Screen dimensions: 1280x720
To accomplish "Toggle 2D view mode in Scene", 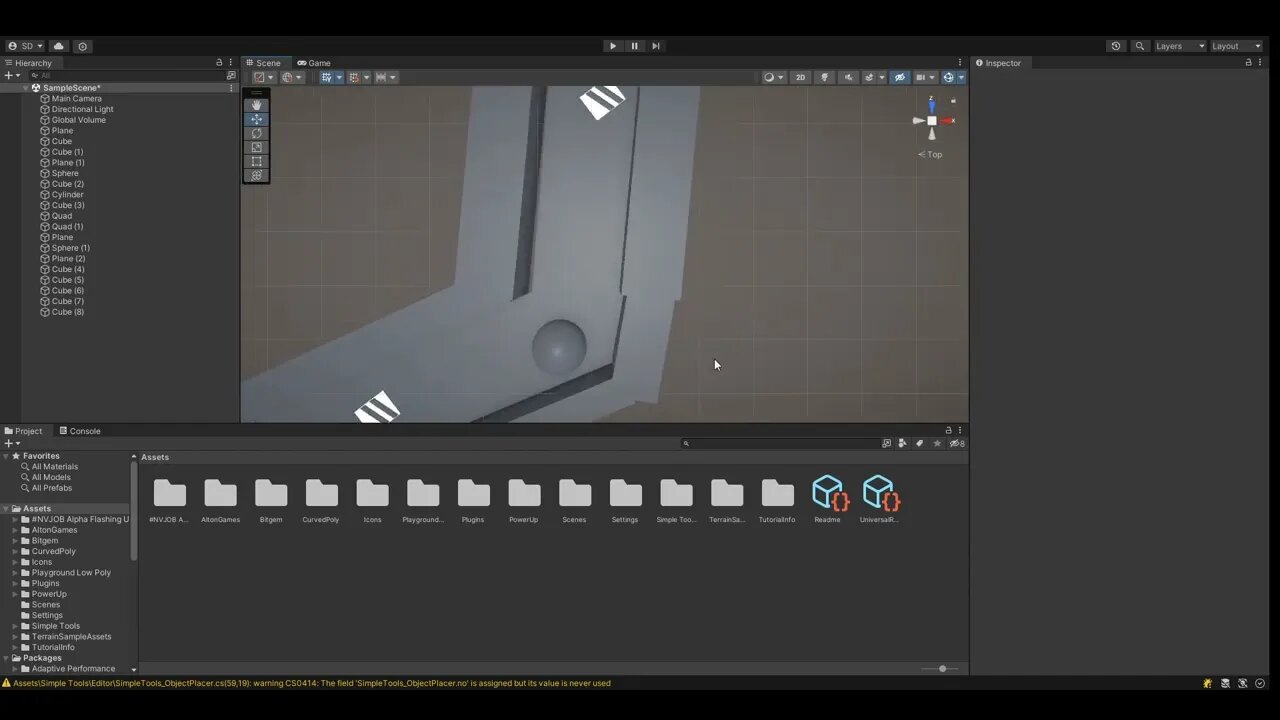I will pos(800,77).
